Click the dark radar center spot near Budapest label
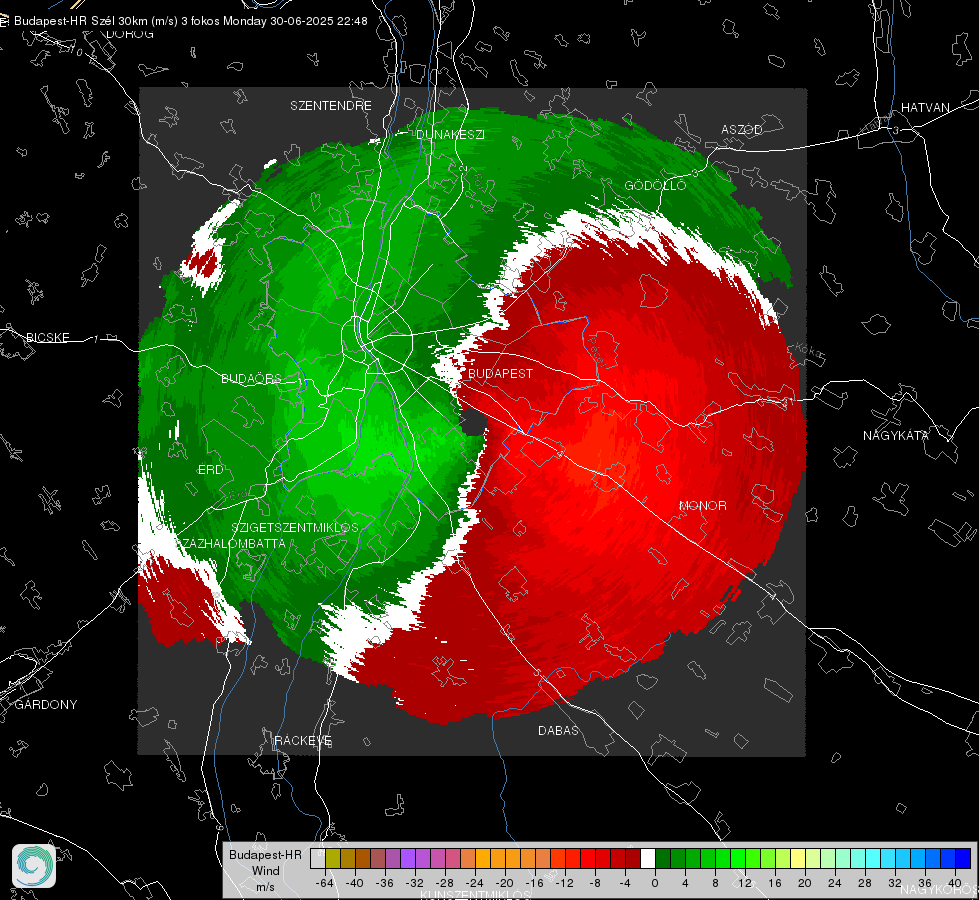This screenshot has height=900, width=979. pyautogui.click(x=474, y=423)
